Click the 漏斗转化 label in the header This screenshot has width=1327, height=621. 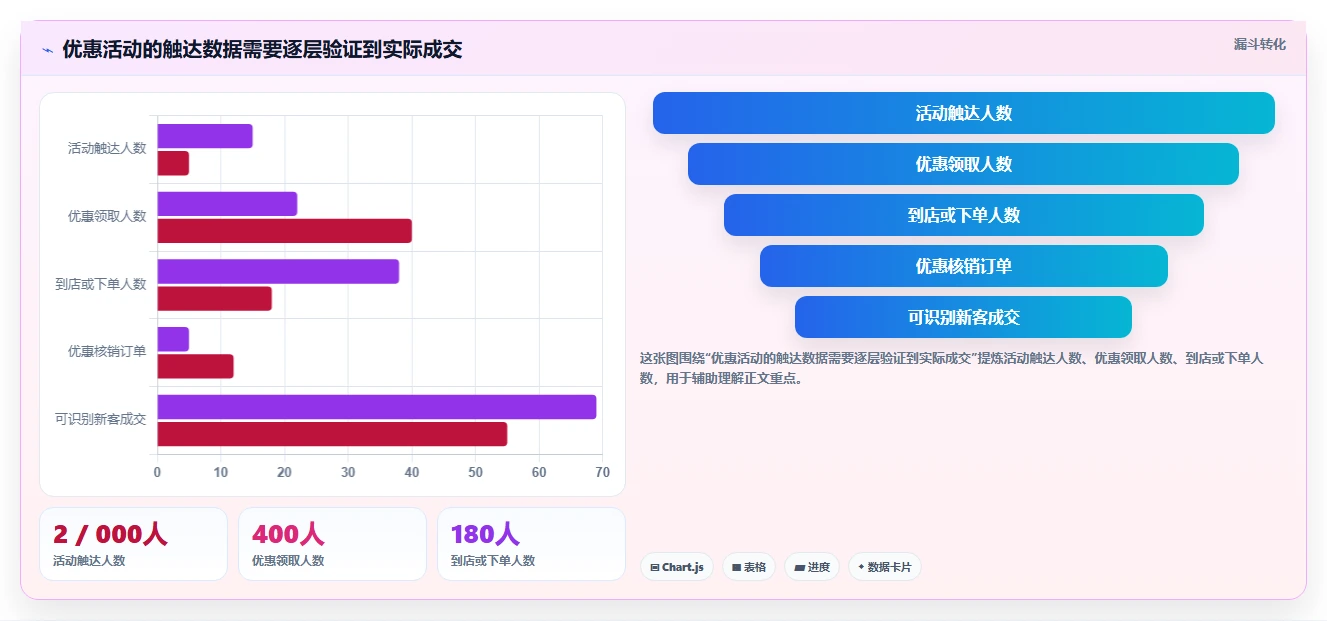tap(1259, 44)
